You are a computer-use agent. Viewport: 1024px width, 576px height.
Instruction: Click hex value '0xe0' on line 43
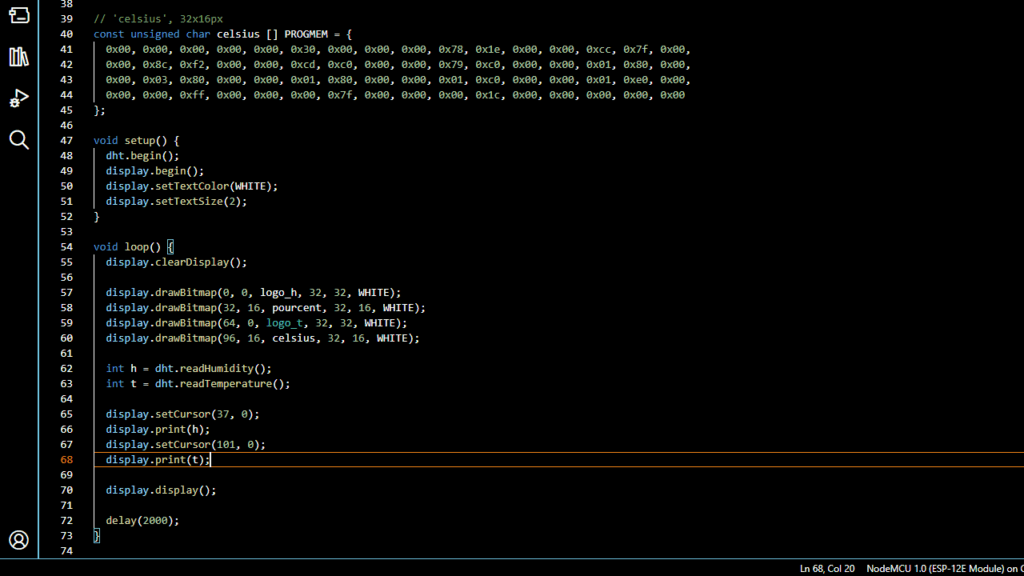[635, 80]
